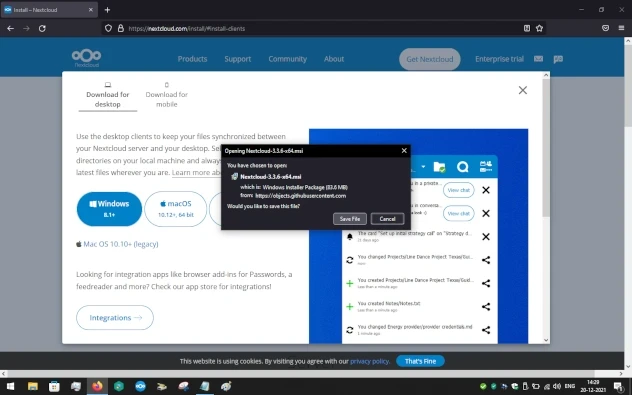Select the Windows 8.1+ download button
Screen dimensions: 632x395
109,209
